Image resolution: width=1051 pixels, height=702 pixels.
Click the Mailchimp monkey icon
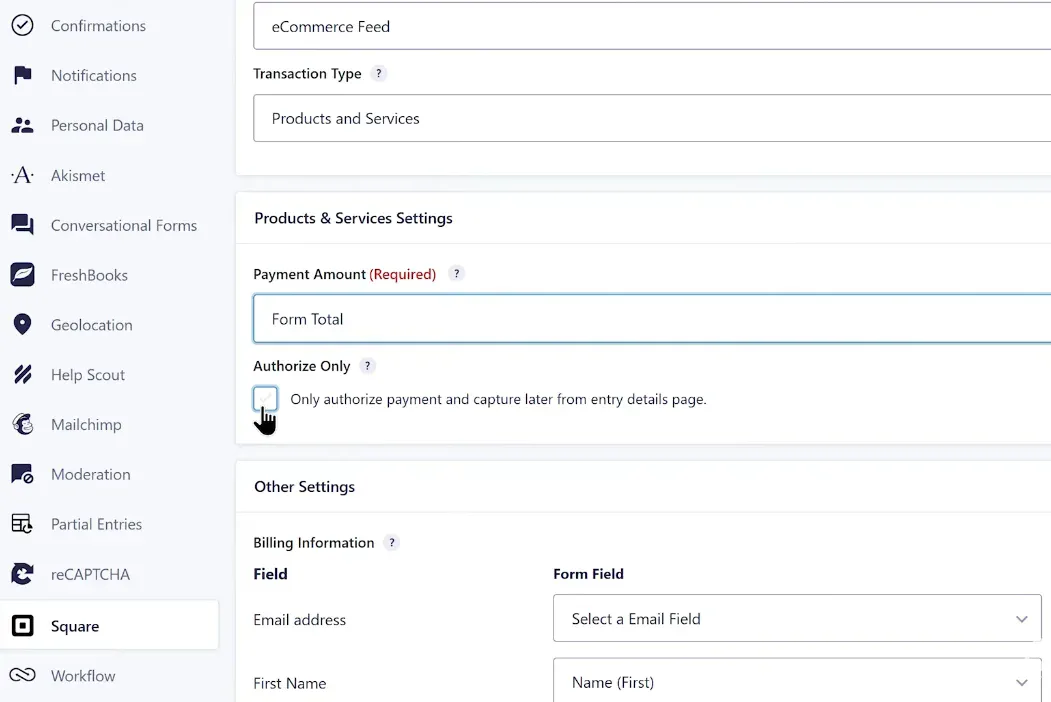tap(22, 425)
